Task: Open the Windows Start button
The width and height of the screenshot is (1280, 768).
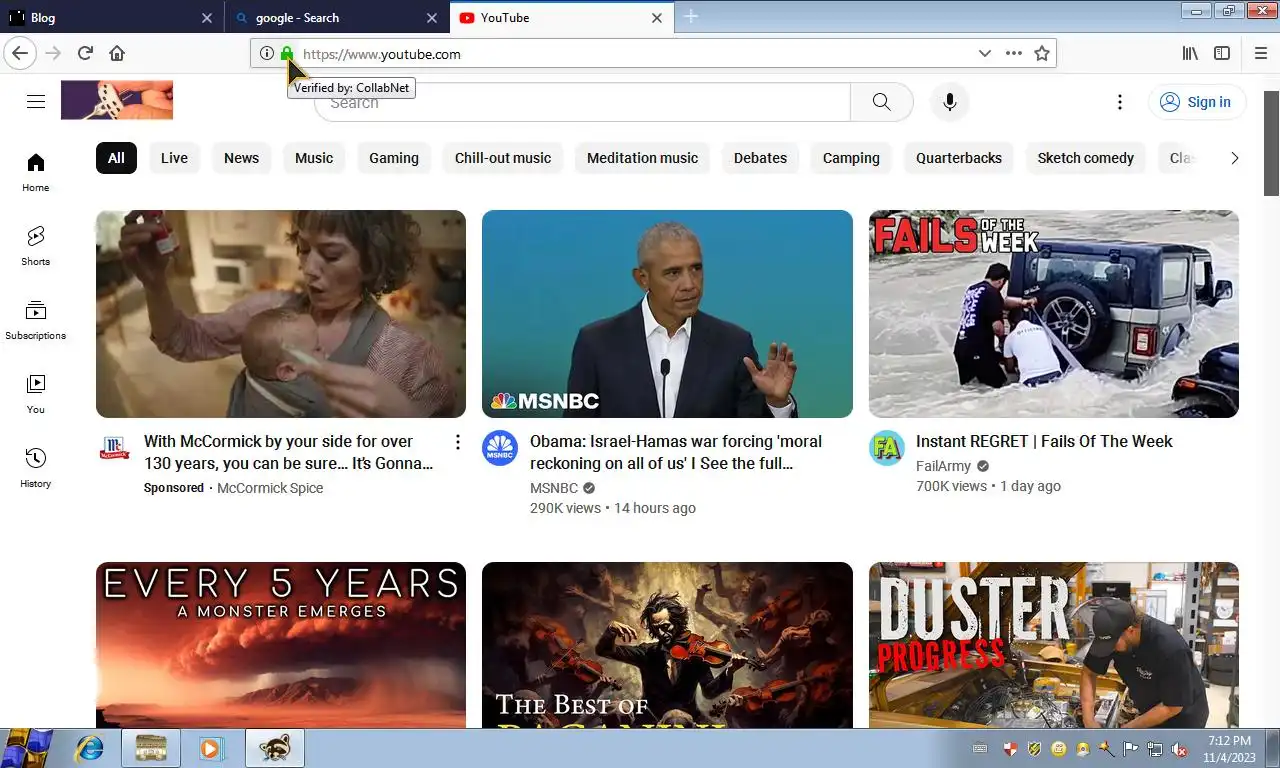Action: [x=27, y=748]
